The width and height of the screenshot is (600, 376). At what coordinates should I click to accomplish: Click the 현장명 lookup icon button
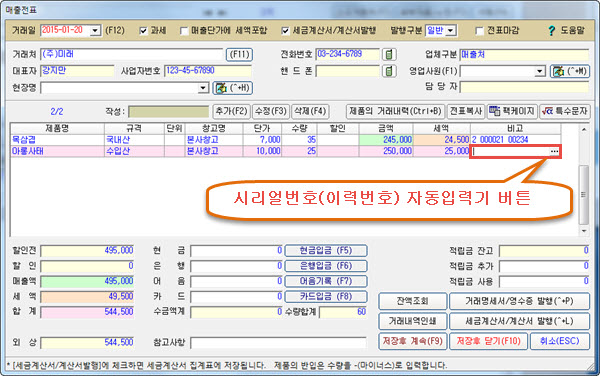233,88
